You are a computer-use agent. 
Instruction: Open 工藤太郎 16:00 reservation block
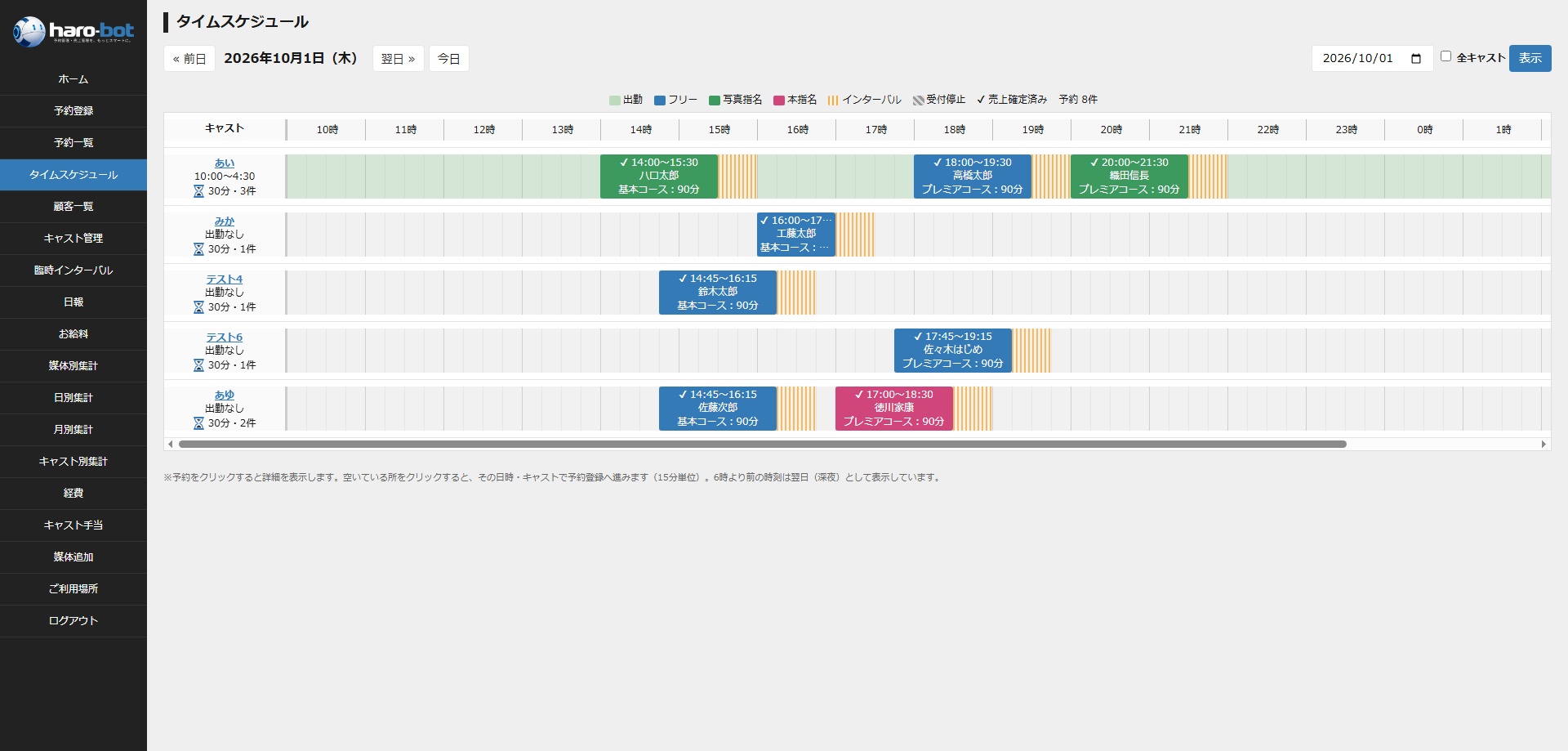(x=796, y=235)
